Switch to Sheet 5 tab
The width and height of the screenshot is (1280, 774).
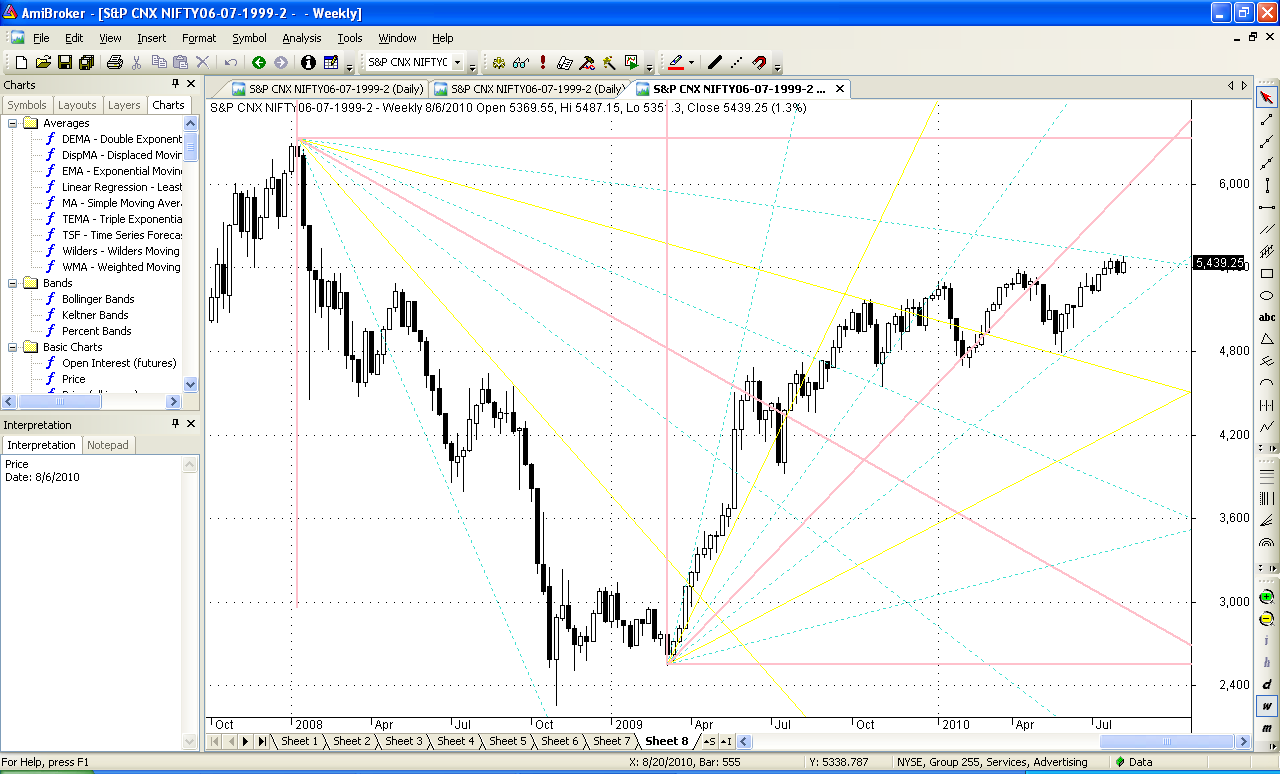click(x=508, y=741)
